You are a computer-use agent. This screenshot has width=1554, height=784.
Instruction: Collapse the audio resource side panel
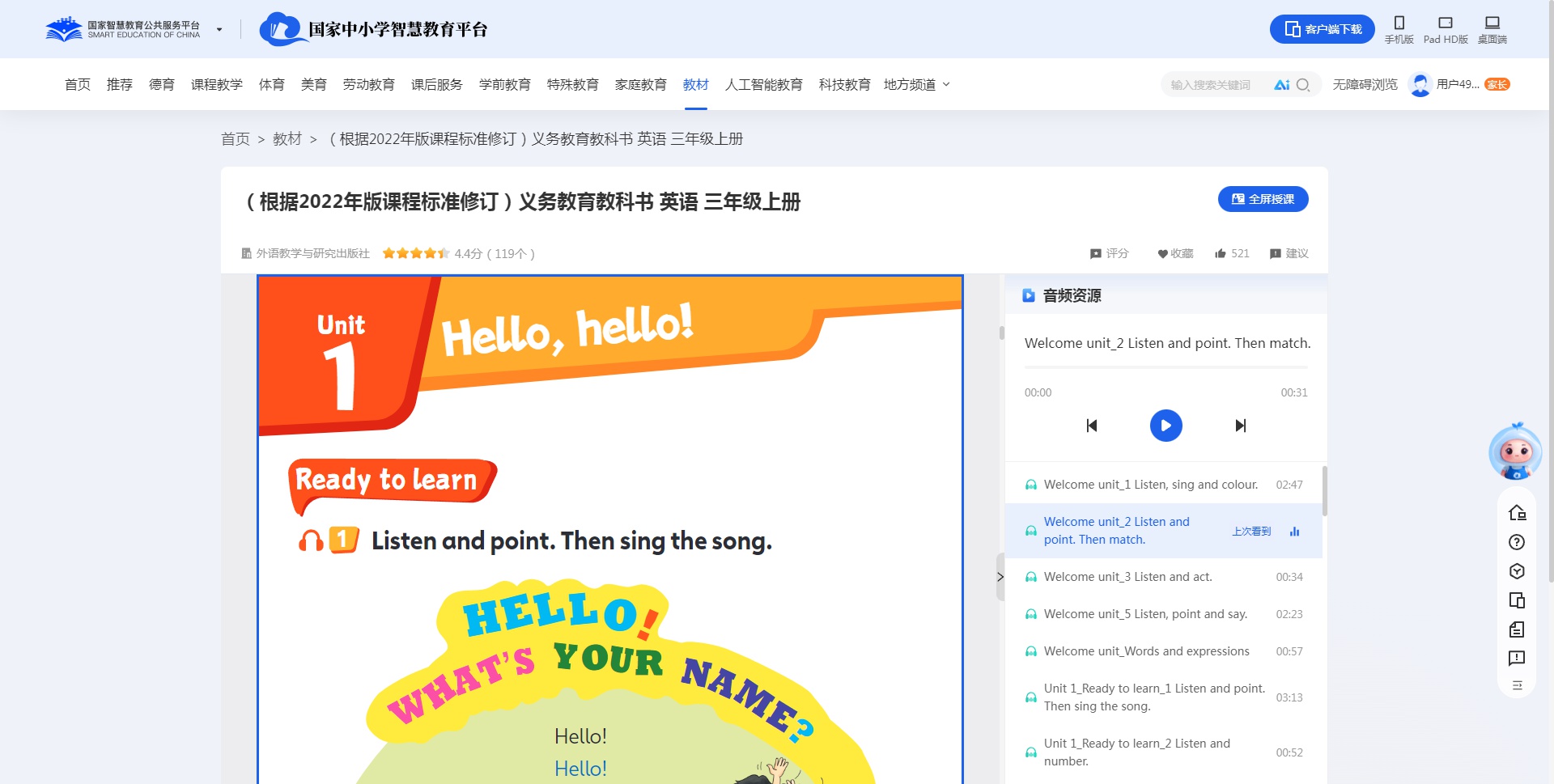coord(1000,577)
